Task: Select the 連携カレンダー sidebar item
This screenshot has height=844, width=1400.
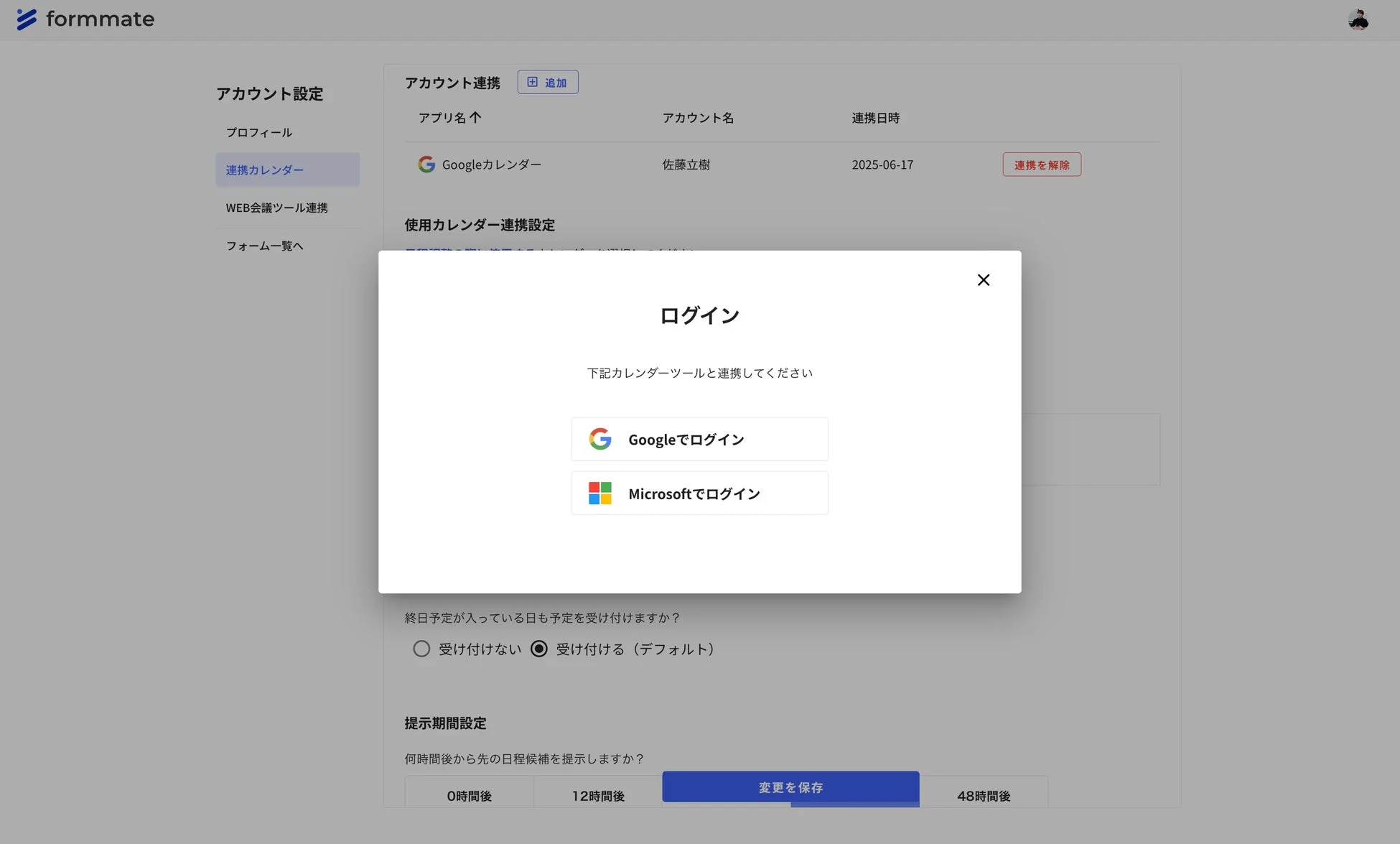Action: point(264,170)
